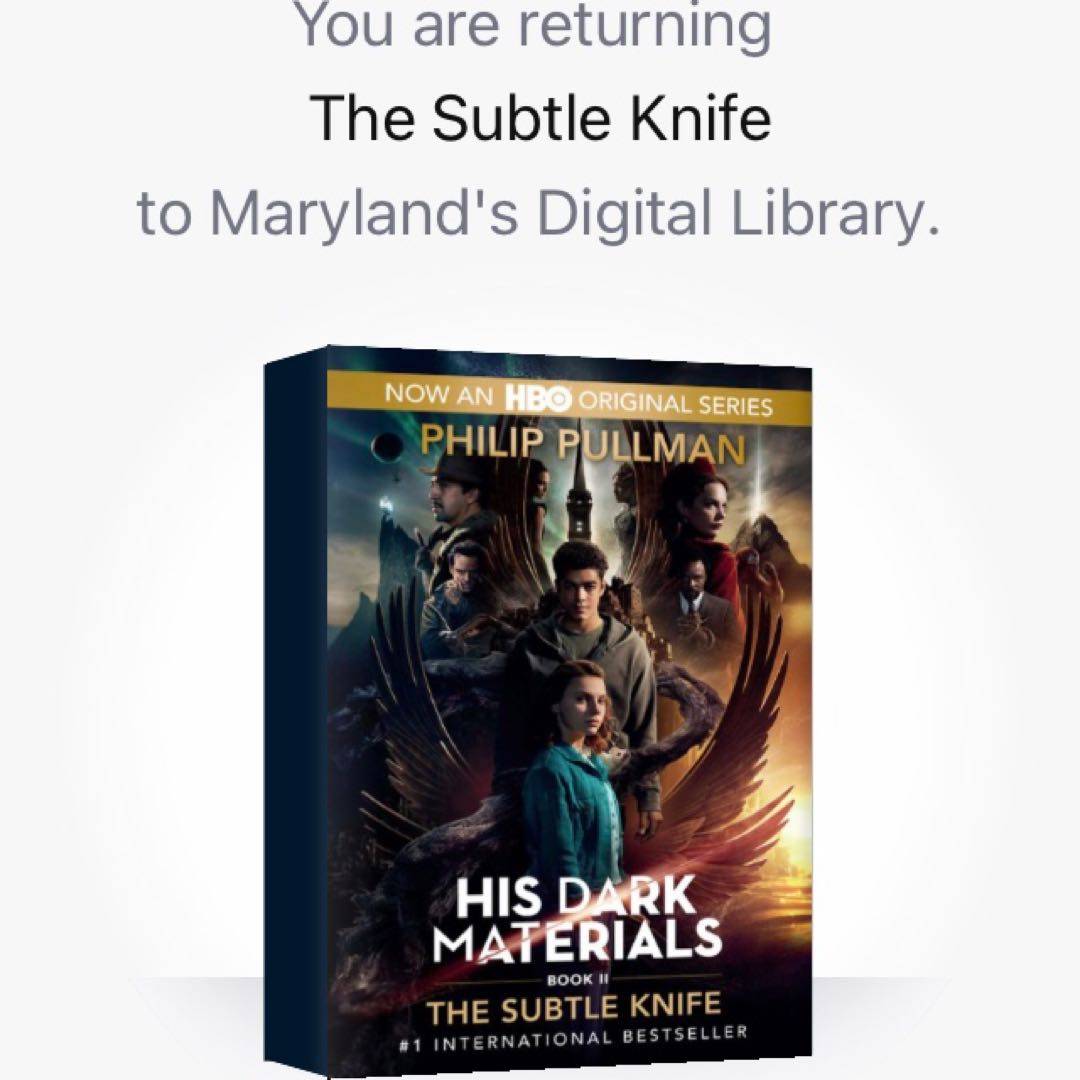Click the Subtle Knife book cover thumbnail

(x=538, y=712)
